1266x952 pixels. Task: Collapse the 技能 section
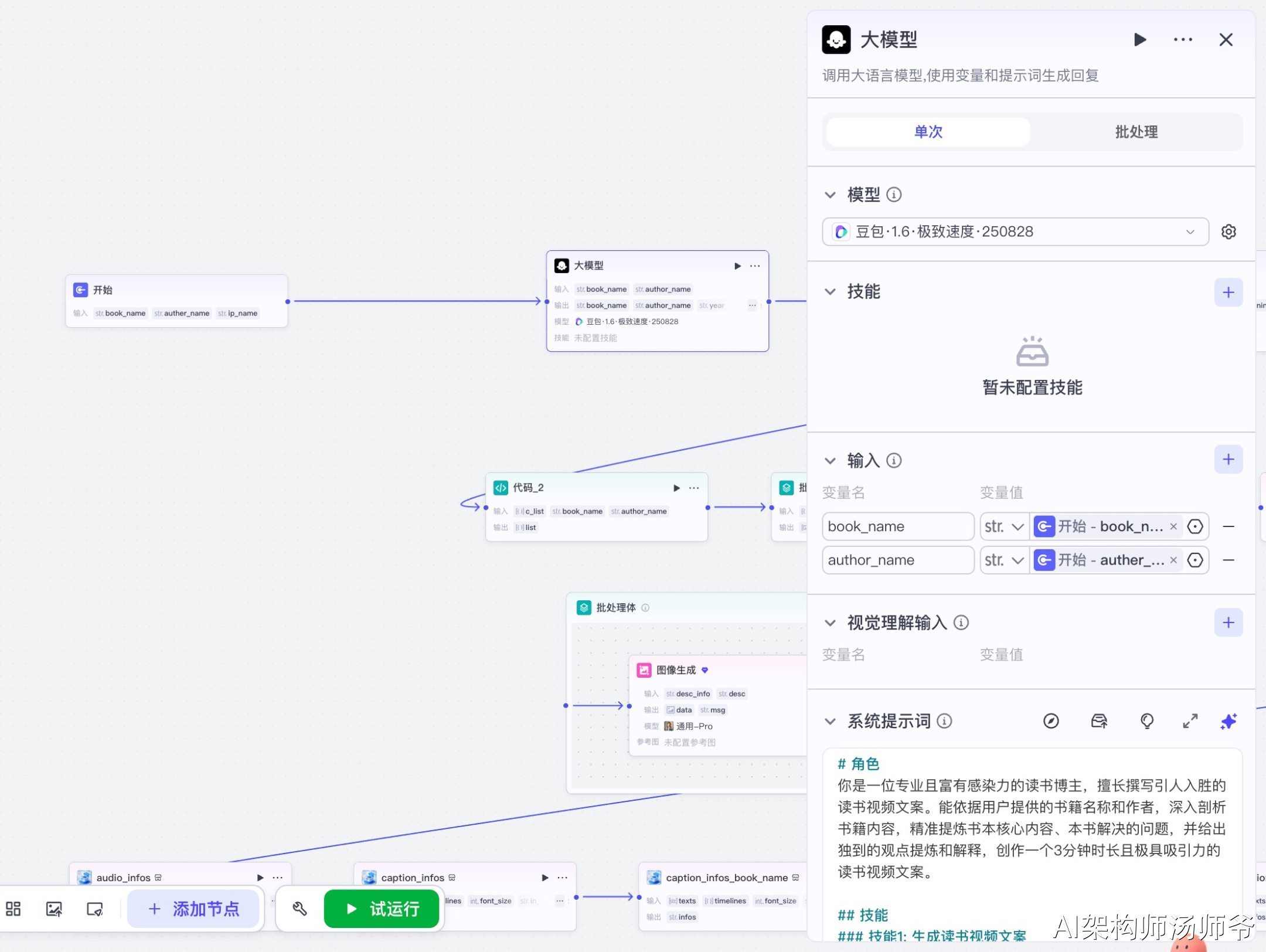point(830,292)
